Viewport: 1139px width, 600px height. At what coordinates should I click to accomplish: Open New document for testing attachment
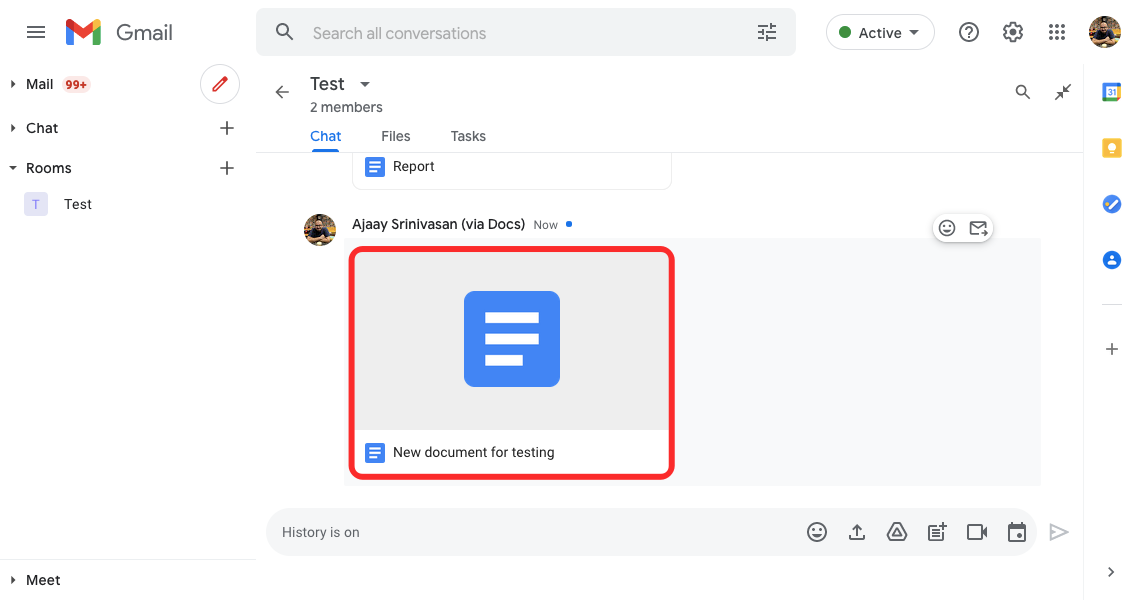point(511,362)
